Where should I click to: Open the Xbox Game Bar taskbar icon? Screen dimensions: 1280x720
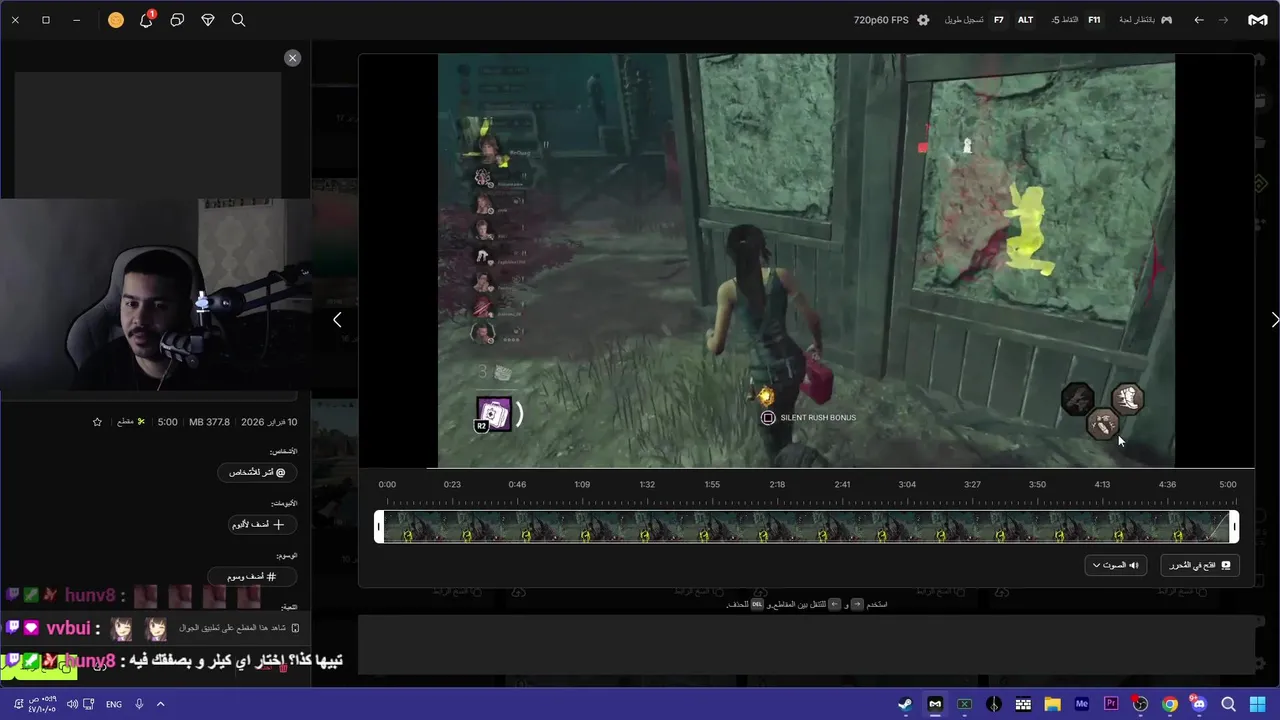(964, 704)
